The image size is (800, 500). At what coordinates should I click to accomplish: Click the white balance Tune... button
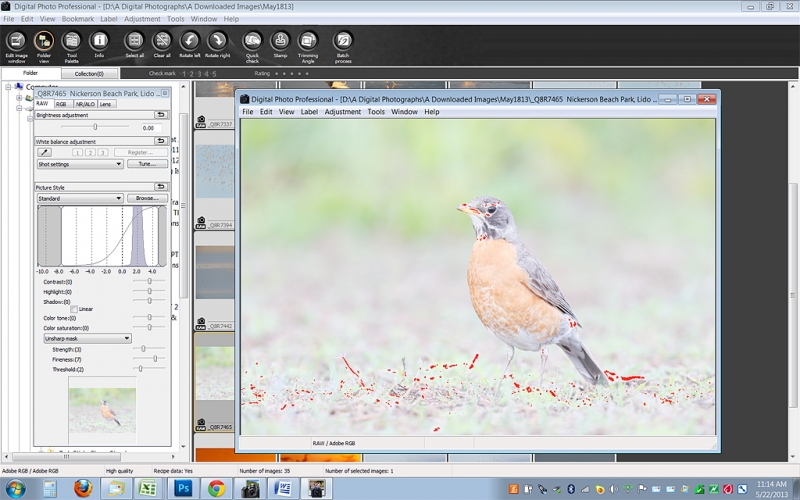point(147,164)
